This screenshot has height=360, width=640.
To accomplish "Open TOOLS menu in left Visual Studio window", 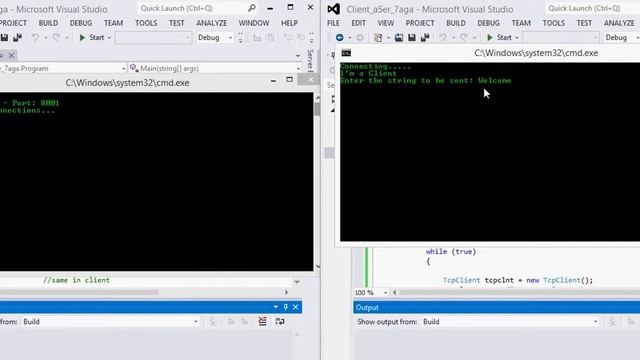I will 146,23.
